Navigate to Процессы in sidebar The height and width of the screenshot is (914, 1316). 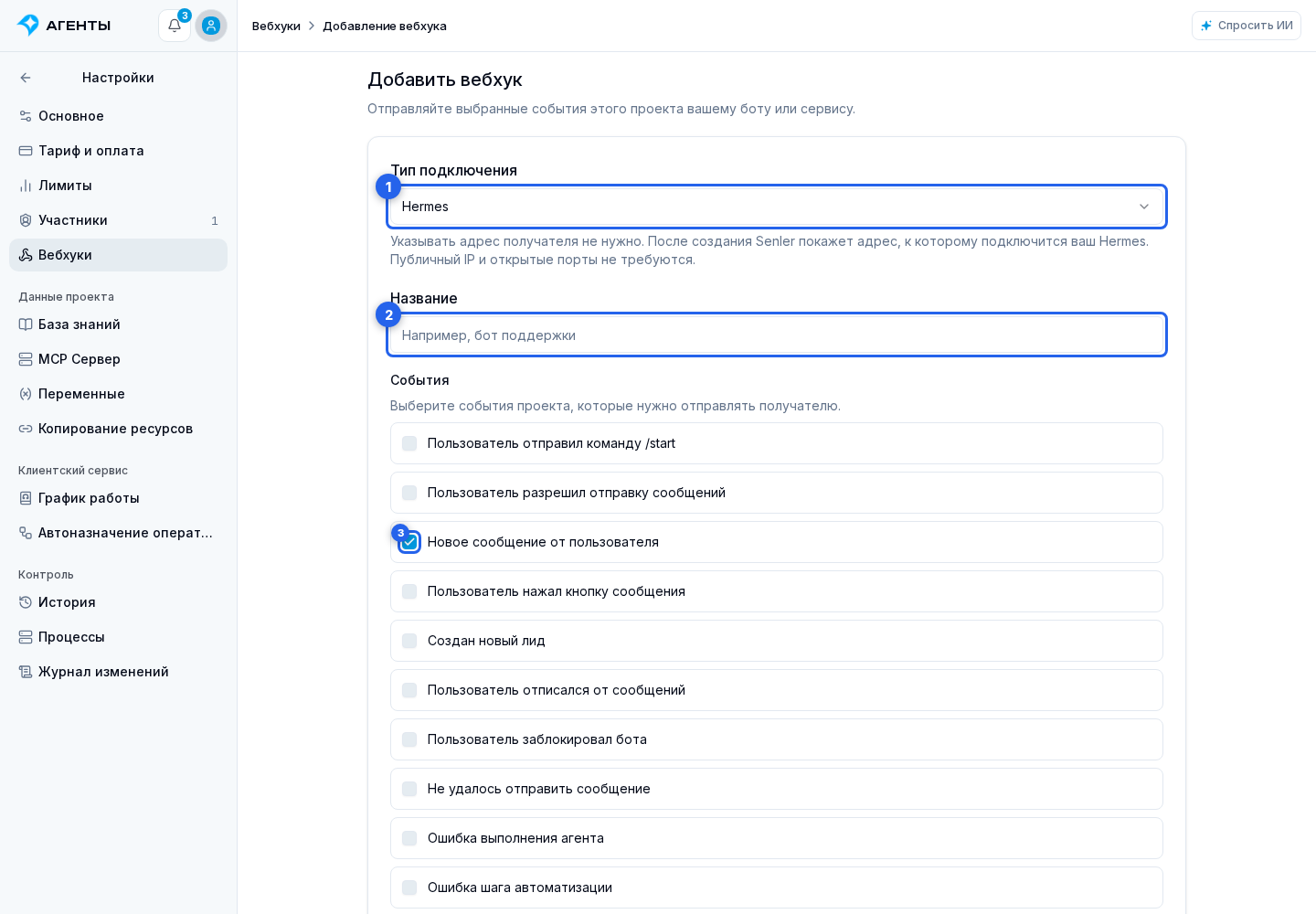pyautogui.click(x=118, y=637)
